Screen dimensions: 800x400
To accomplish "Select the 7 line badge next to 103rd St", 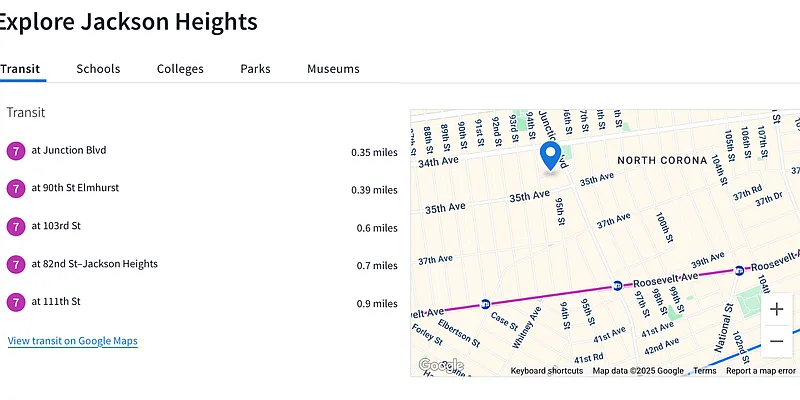I will point(15,227).
